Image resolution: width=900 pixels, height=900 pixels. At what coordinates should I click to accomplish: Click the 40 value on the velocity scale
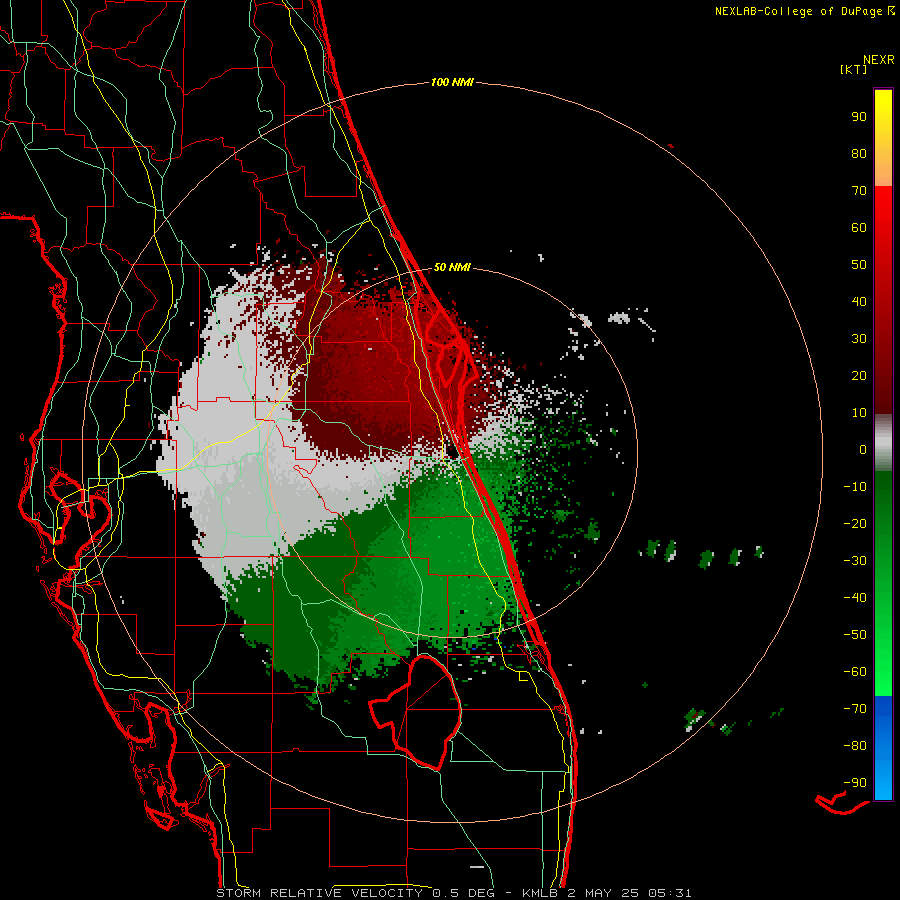pos(859,301)
